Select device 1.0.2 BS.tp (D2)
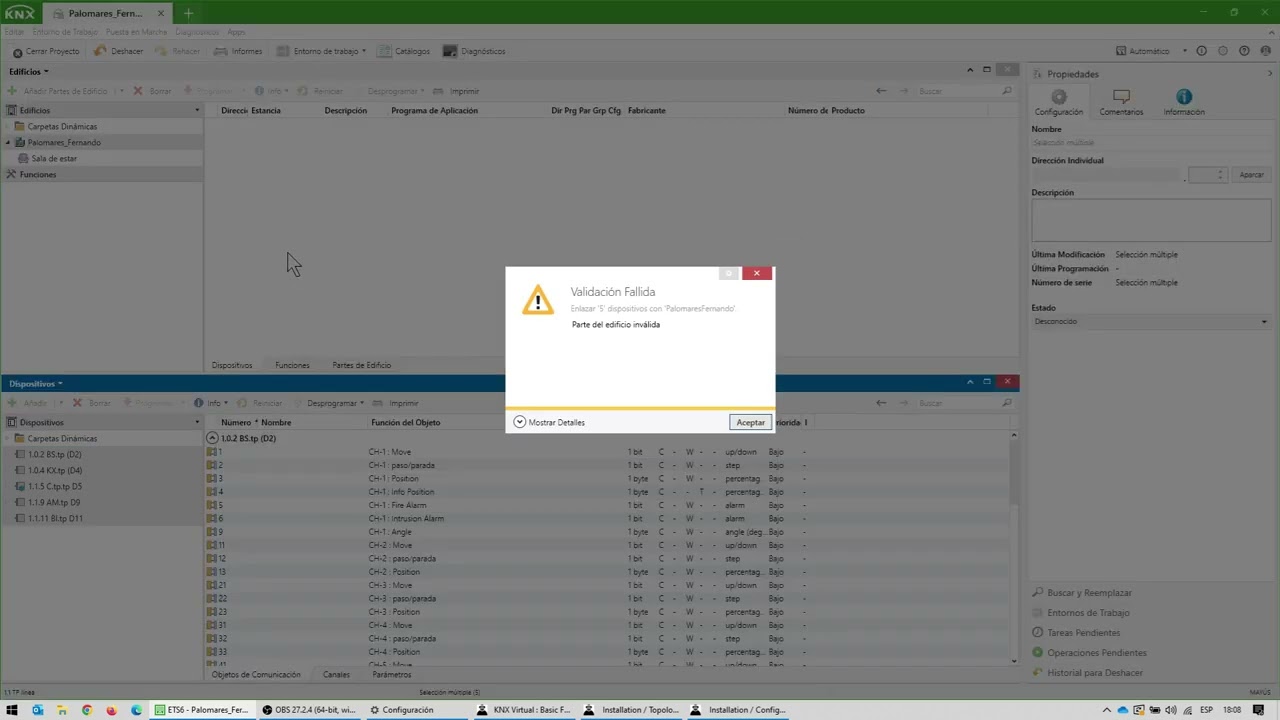1280x720 pixels. [x=54, y=454]
